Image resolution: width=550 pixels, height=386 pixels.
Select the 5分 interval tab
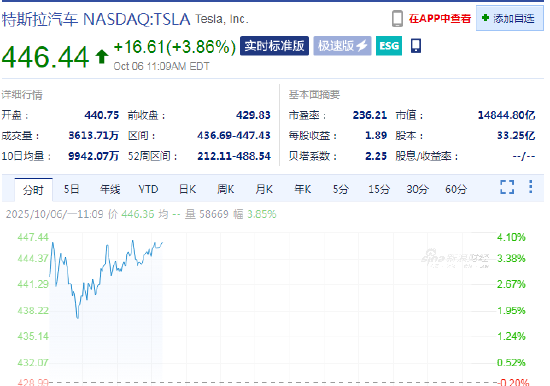pyautogui.click(x=341, y=189)
